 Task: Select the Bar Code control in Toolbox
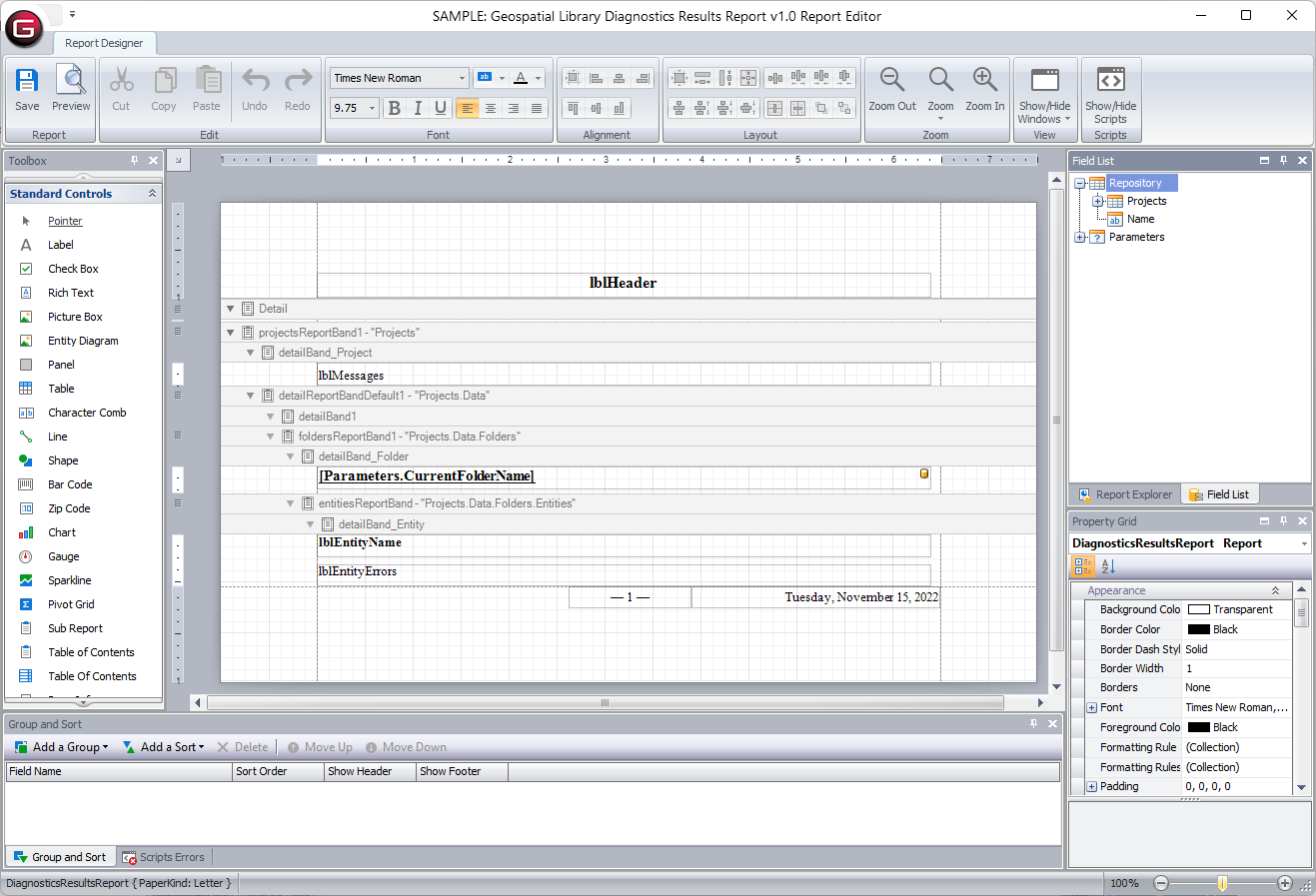tap(70, 484)
